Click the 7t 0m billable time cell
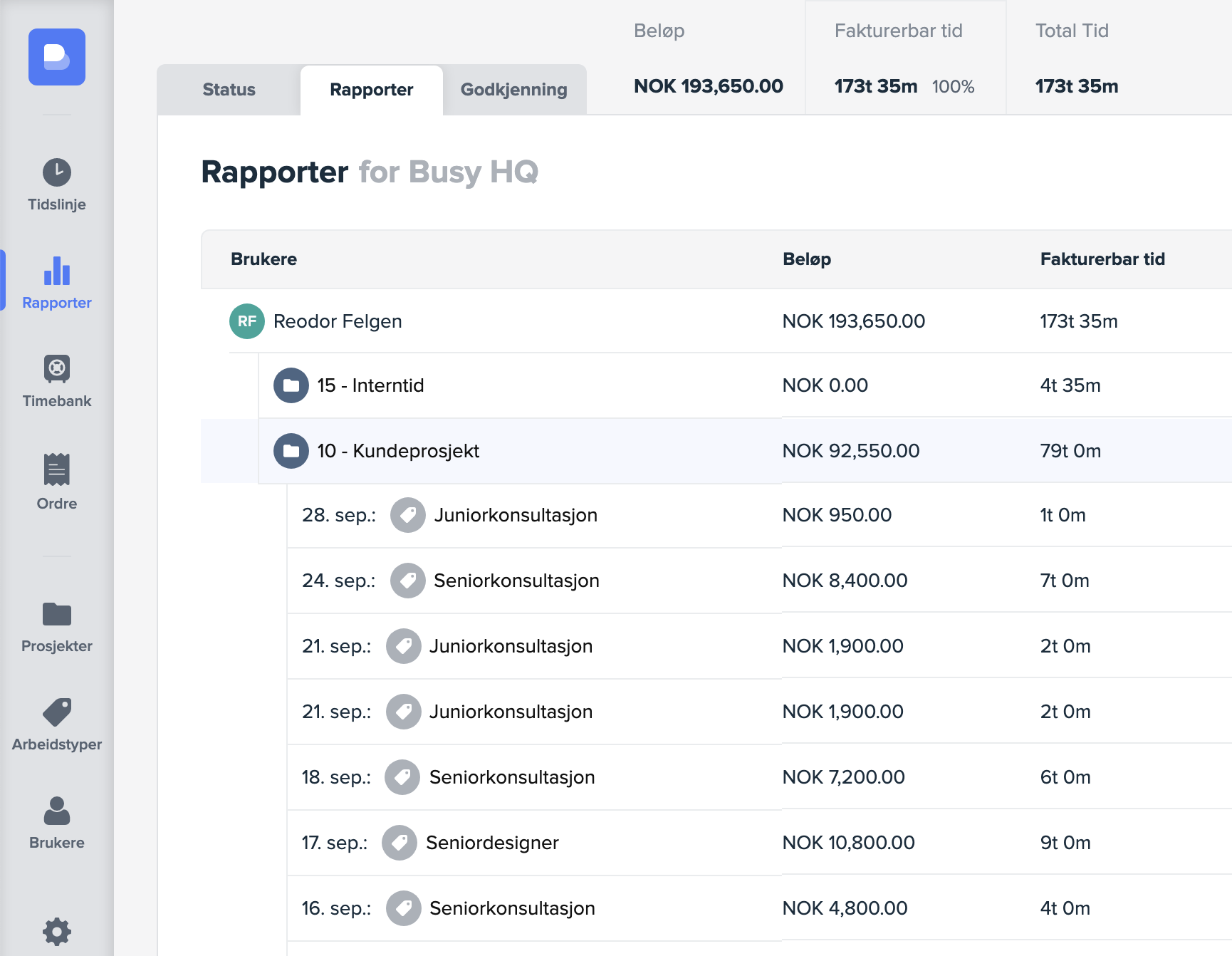Viewport: 1232px width, 956px height. (x=1065, y=581)
